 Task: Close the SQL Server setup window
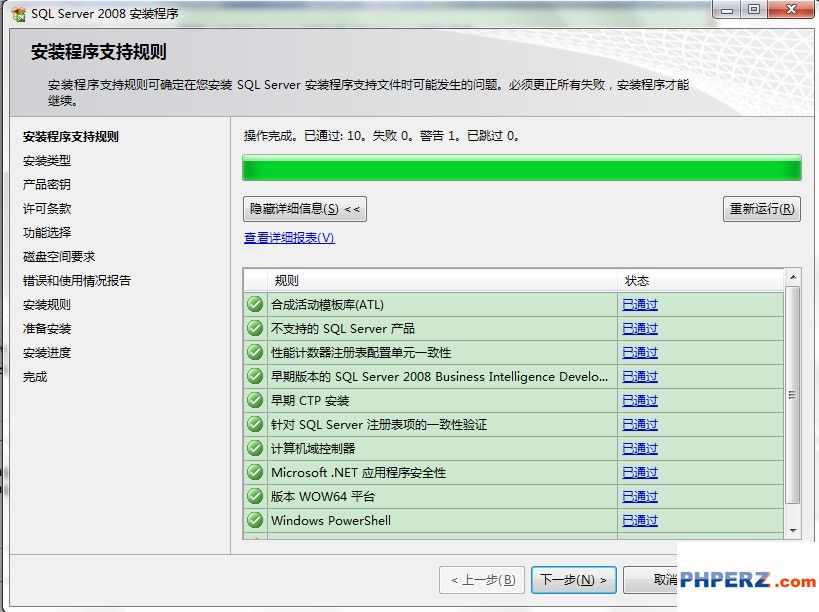791,10
